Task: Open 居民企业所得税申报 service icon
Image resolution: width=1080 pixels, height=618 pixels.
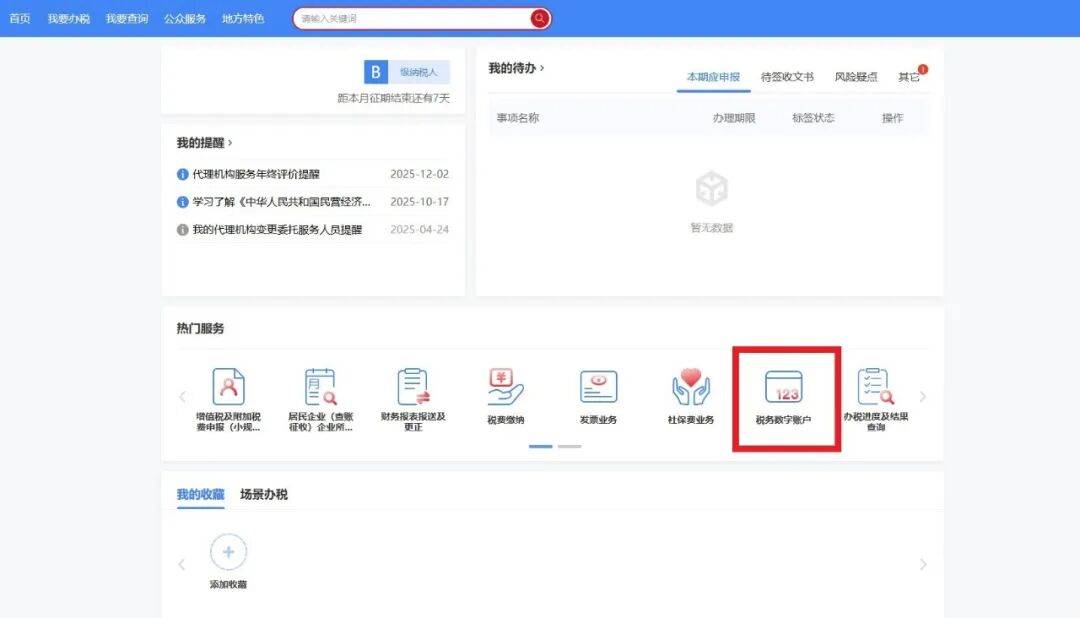Action: point(320,387)
